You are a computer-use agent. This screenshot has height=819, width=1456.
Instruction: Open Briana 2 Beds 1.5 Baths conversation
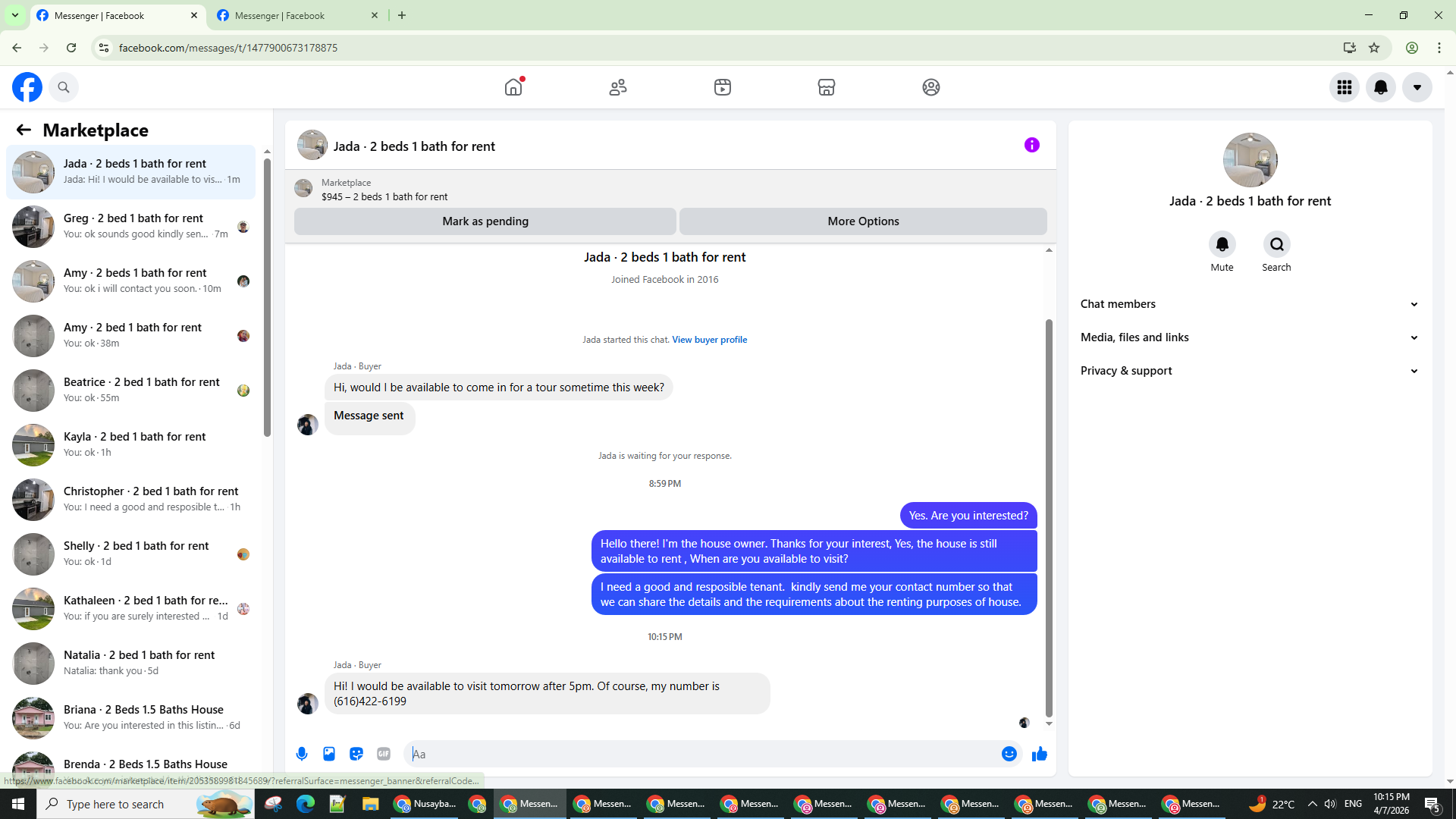coord(130,717)
